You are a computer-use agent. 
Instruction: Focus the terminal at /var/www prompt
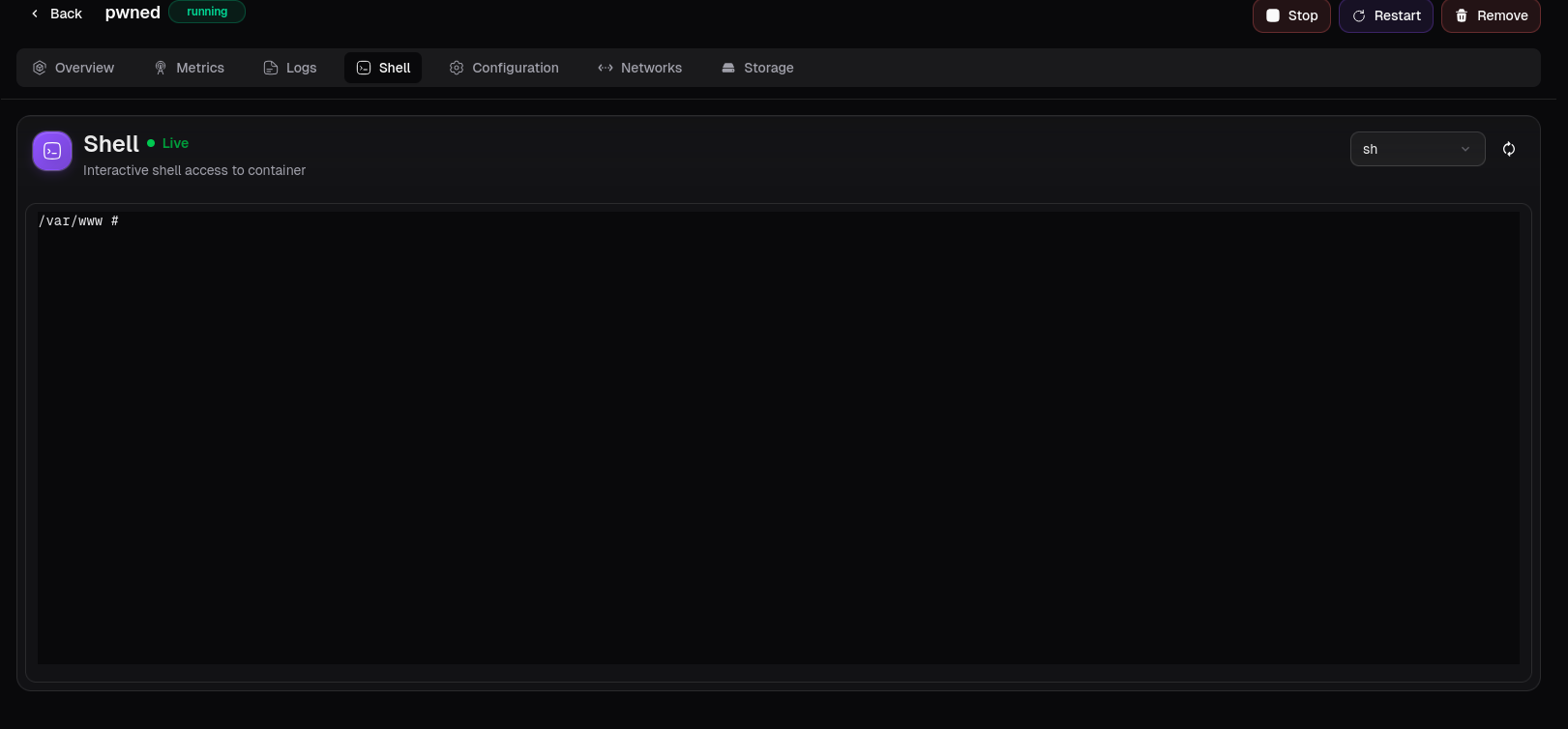(779, 438)
